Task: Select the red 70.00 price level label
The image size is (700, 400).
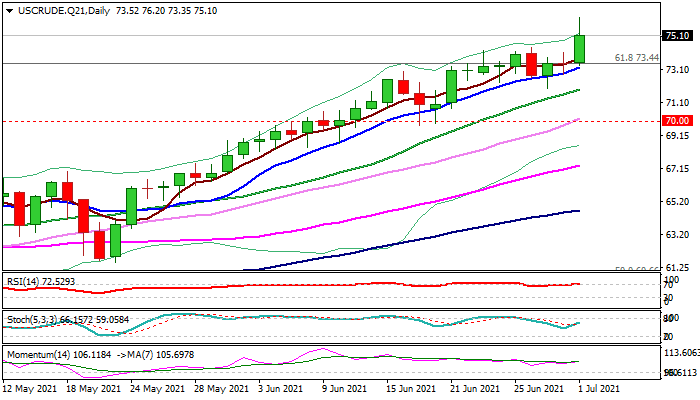Action: (x=678, y=121)
